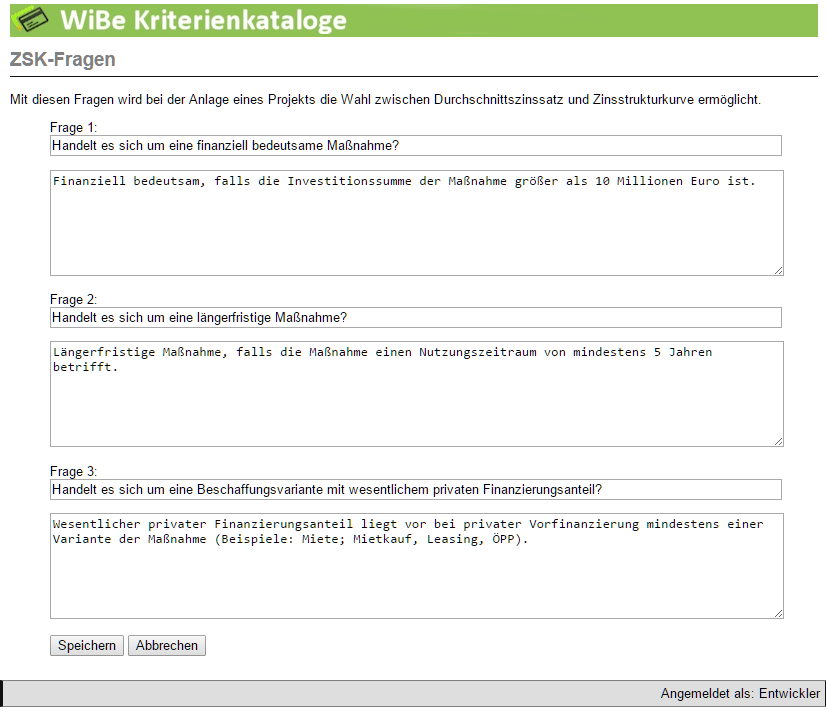Click the dark left edge of status bar
Screen dimensions: 826x717
[2, 694]
